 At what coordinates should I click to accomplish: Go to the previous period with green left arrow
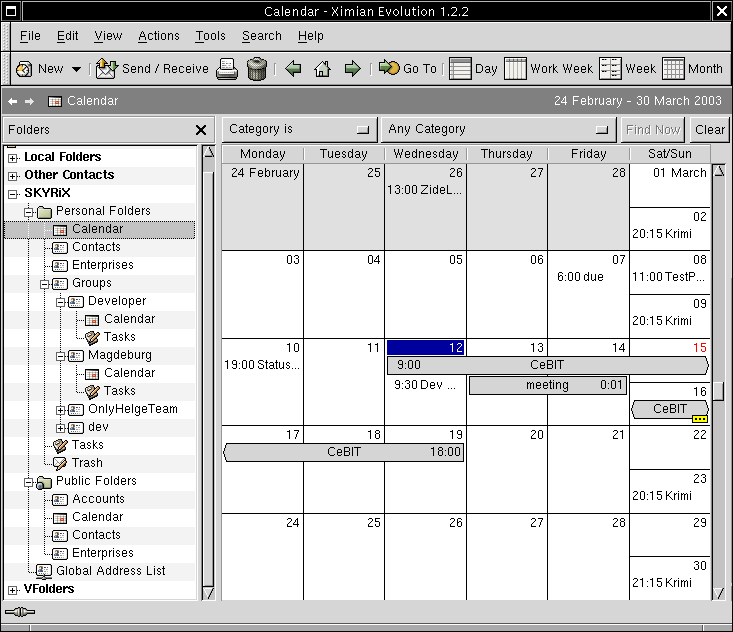[293, 69]
